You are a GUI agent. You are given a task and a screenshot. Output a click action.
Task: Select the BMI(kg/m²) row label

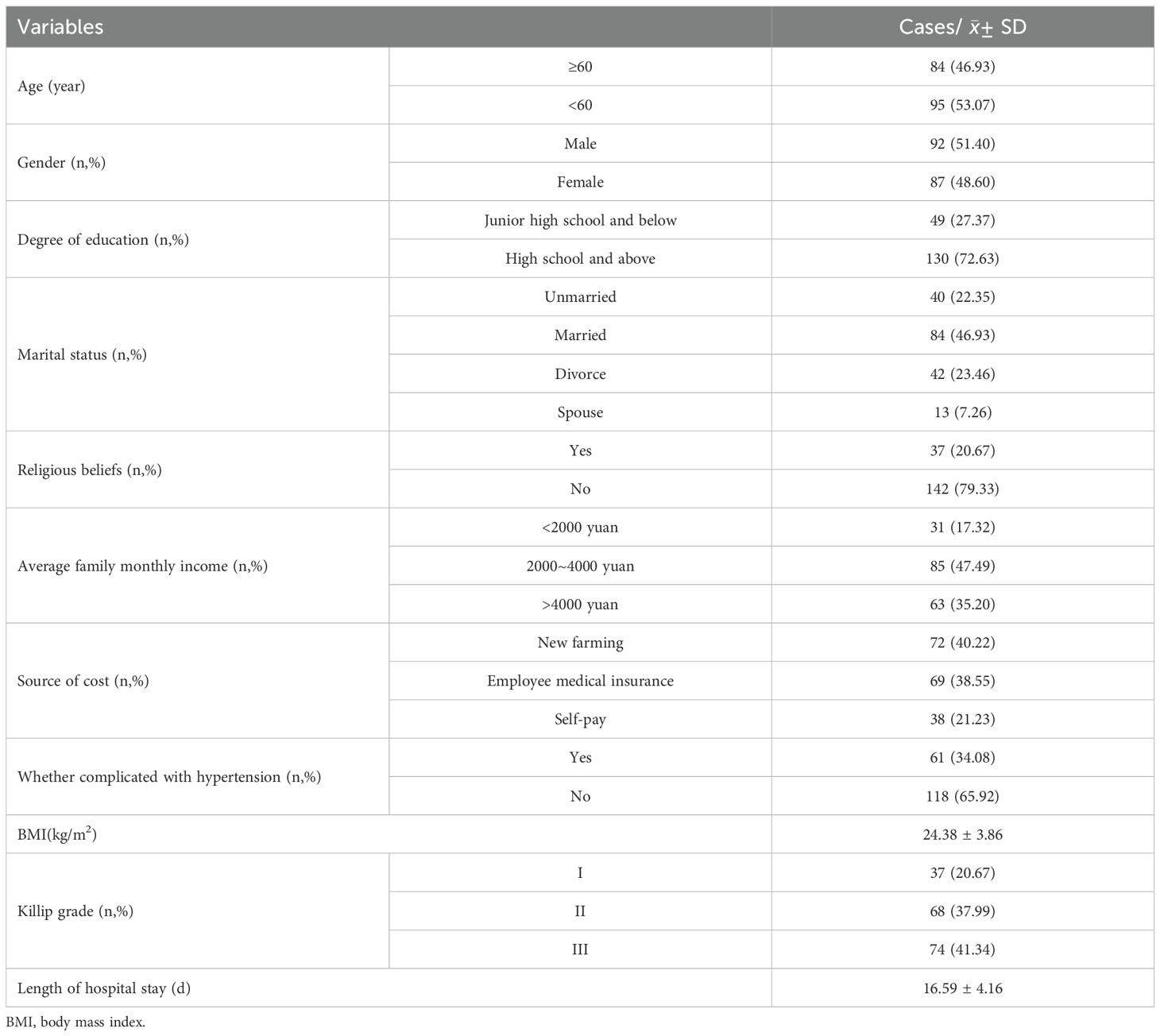pos(57,835)
